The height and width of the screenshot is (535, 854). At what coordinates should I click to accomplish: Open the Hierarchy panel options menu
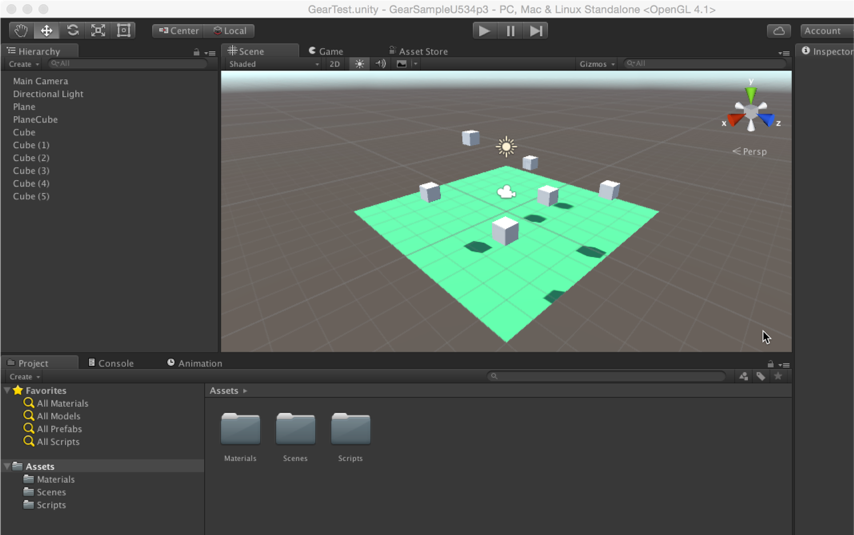[x=210, y=53]
